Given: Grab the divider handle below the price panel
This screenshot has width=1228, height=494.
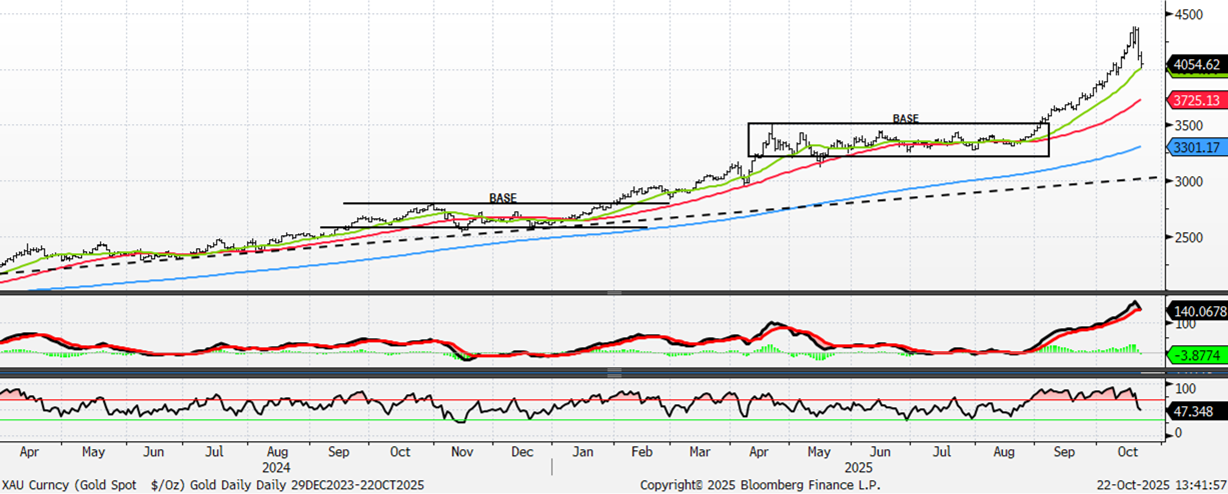Looking at the screenshot, I should pyautogui.click(x=613, y=292).
